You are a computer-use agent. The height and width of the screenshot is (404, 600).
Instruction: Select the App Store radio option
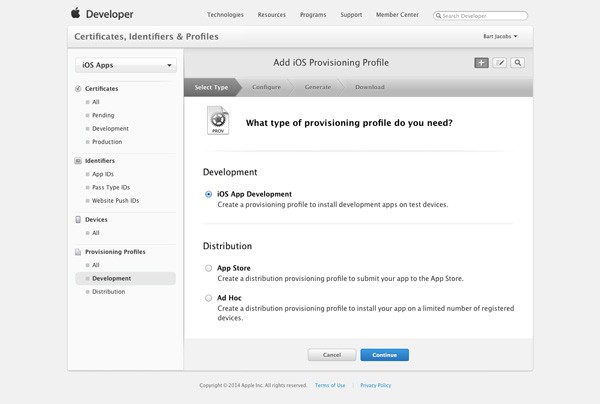coord(208,268)
